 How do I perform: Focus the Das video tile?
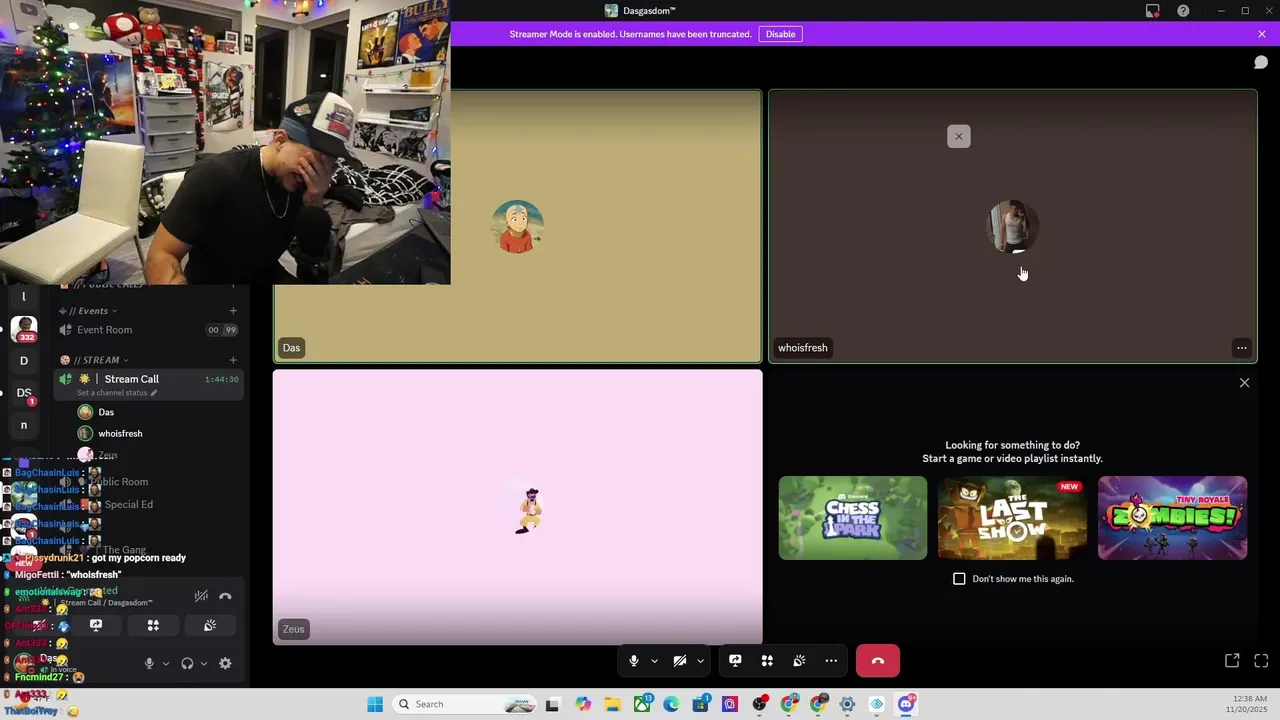(518, 227)
